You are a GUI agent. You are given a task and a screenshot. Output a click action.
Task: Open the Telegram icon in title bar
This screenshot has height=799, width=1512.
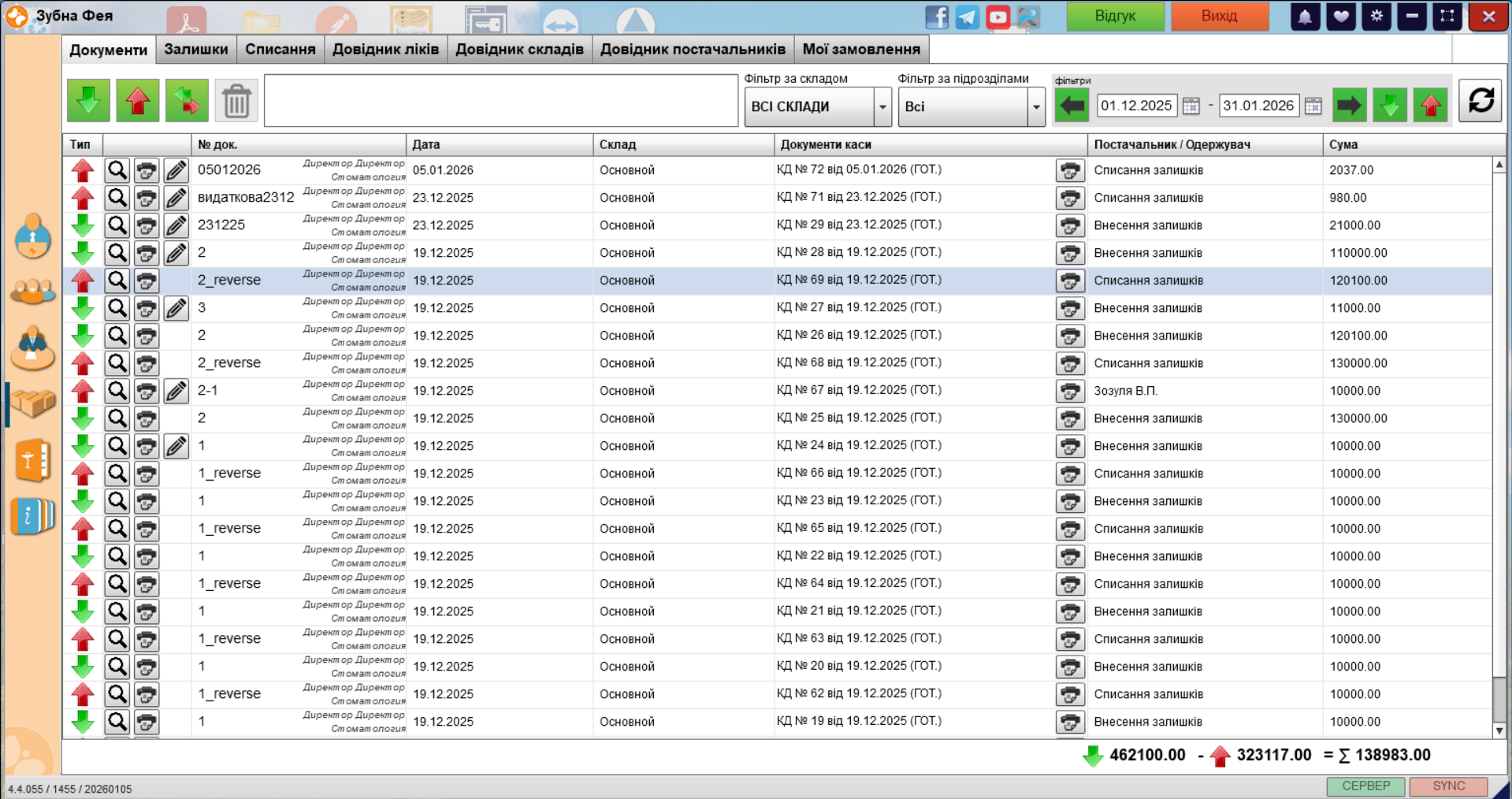(968, 17)
